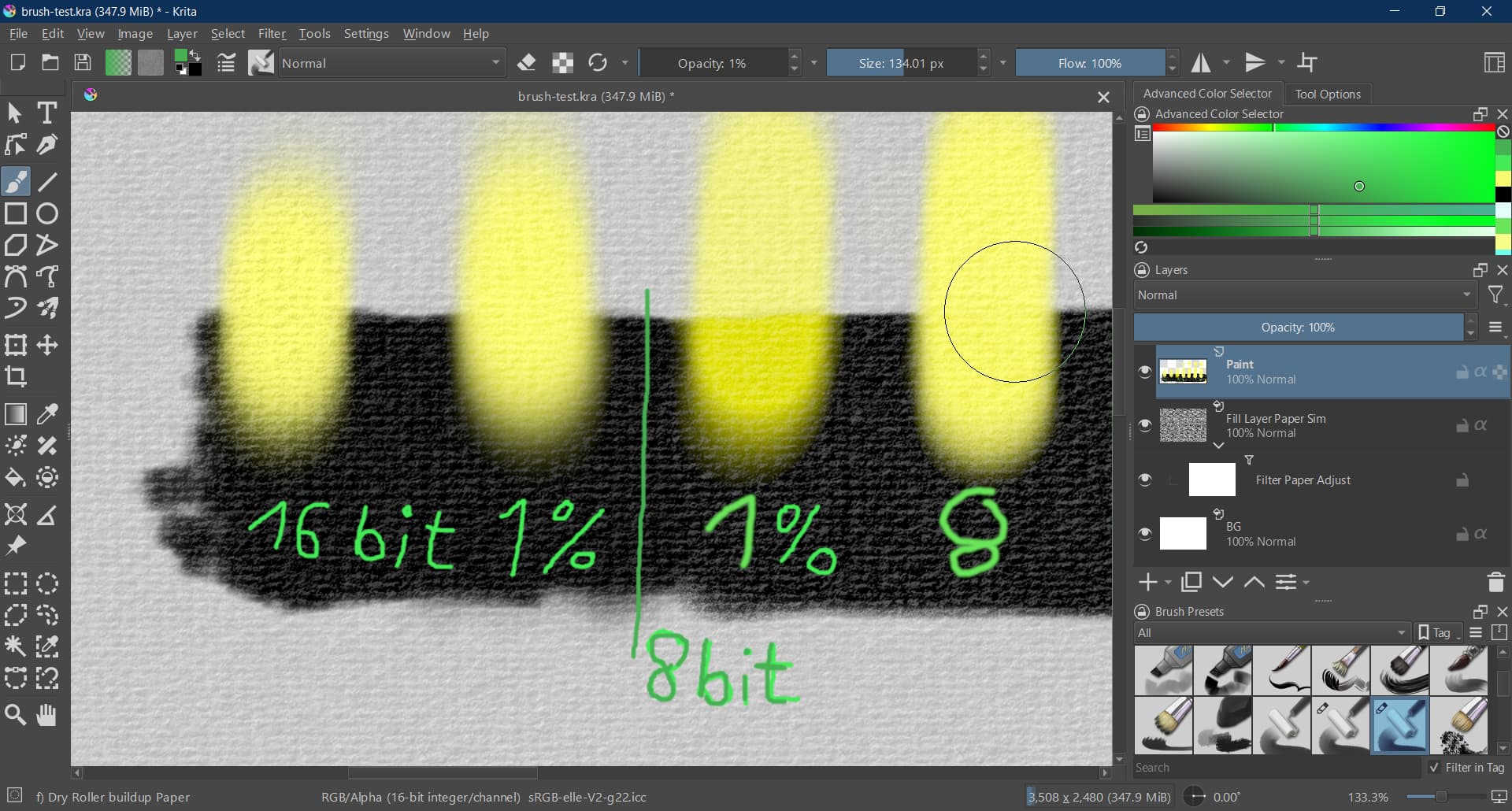The image size is (1512, 811).
Task: Uncheck the Filter in Tag checkbox
Action: 1434,768
